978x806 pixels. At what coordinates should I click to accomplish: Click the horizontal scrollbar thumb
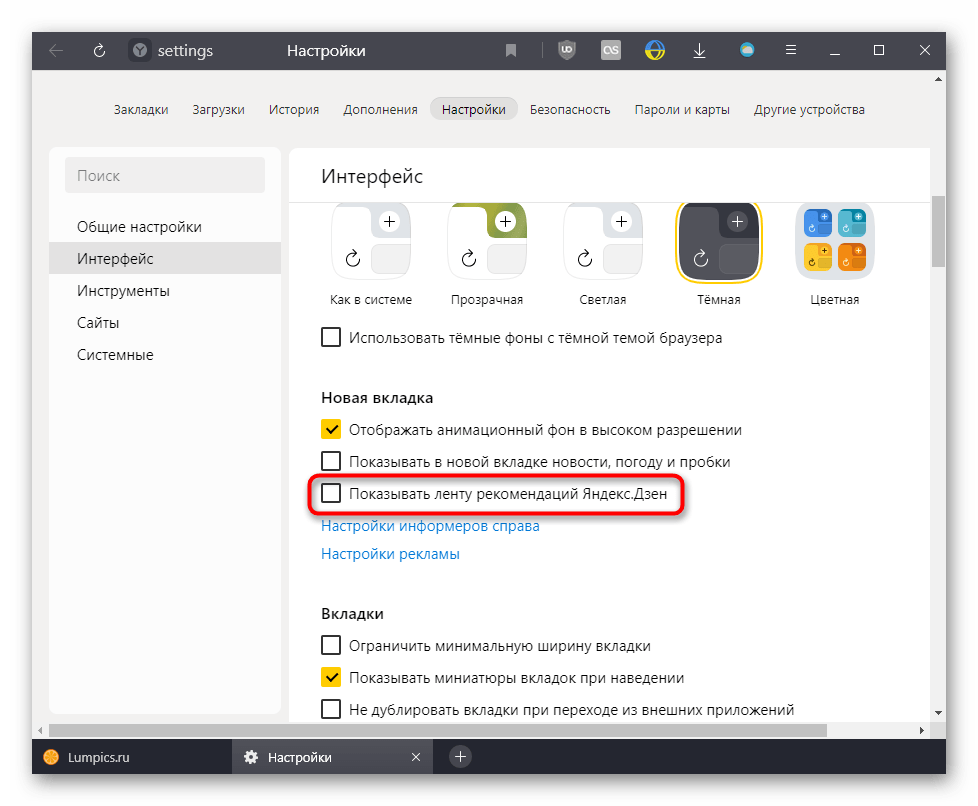438,730
